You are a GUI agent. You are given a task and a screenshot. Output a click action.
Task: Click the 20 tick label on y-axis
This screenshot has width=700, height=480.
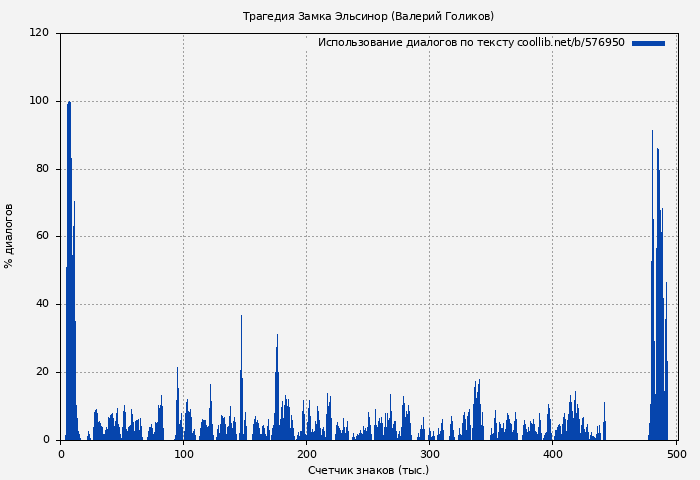42,372
